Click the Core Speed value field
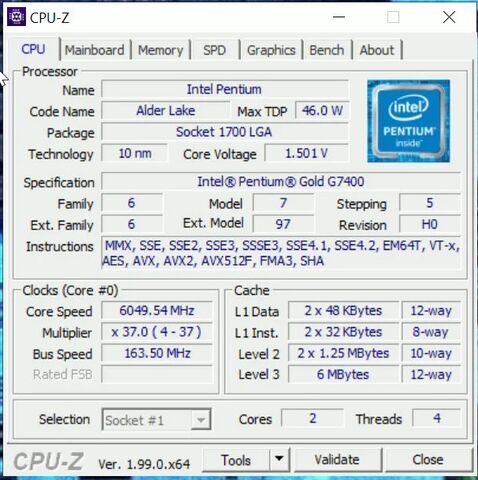The height and width of the screenshot is (480, 478). point(157,311)
